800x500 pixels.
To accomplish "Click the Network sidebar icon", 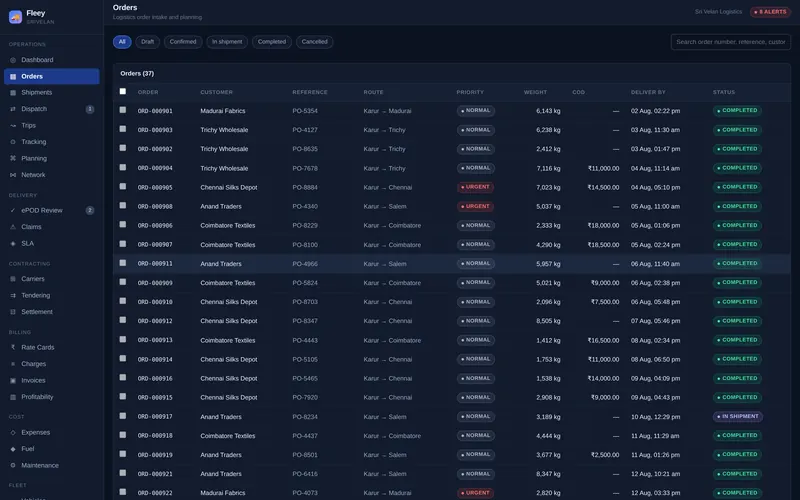I will [x=13, y=175].
